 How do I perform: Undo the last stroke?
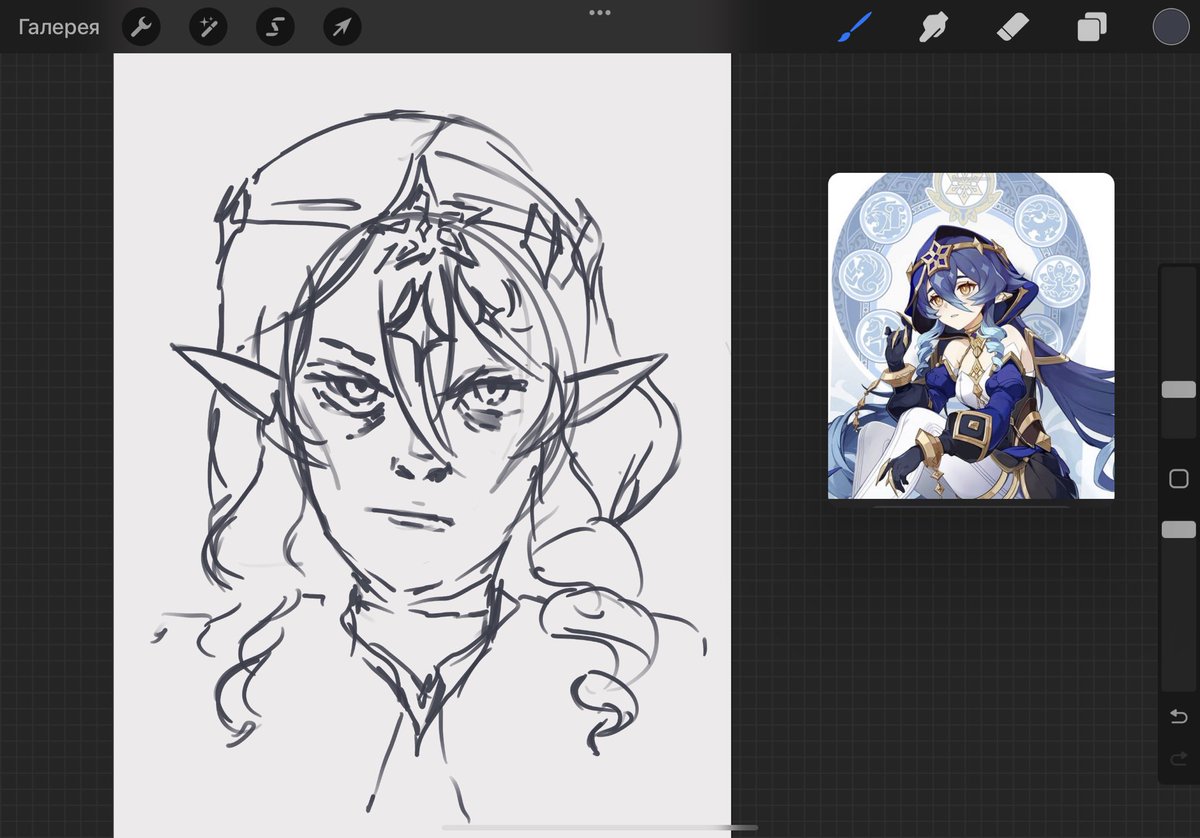pos(1178,716)
